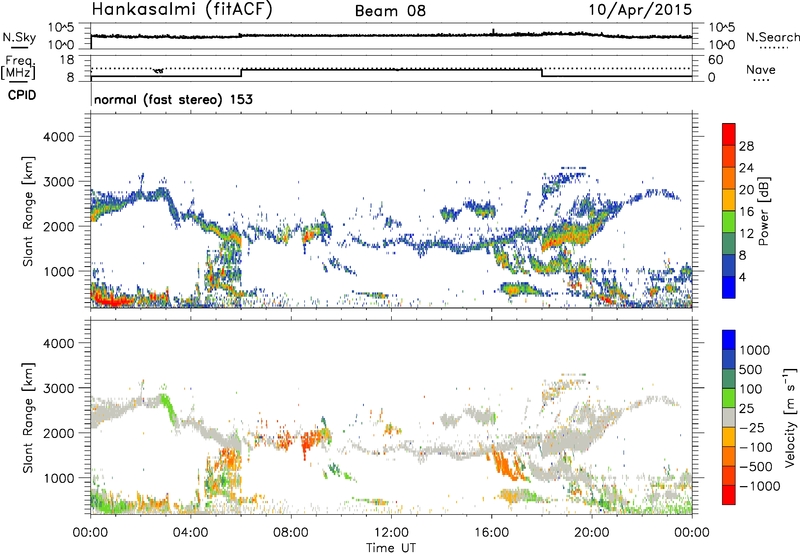Click the Time UT axis label
This screenshot has width=800, height=554.
(x=391, y=548)
